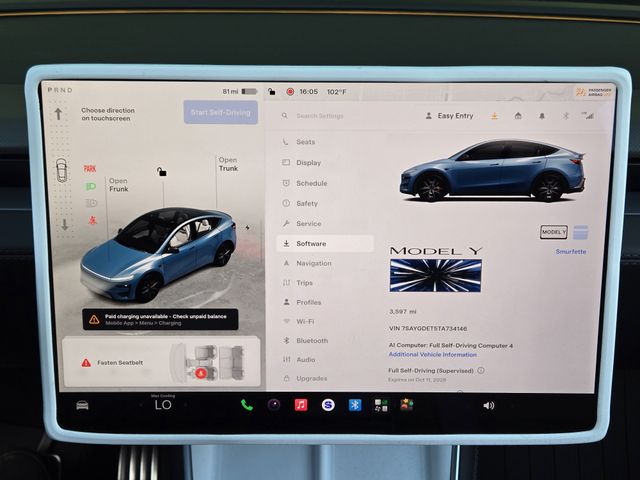640x480 pixels.
Task: Open the Wi-Fi settings menu
Action: (x=325, y=322)
